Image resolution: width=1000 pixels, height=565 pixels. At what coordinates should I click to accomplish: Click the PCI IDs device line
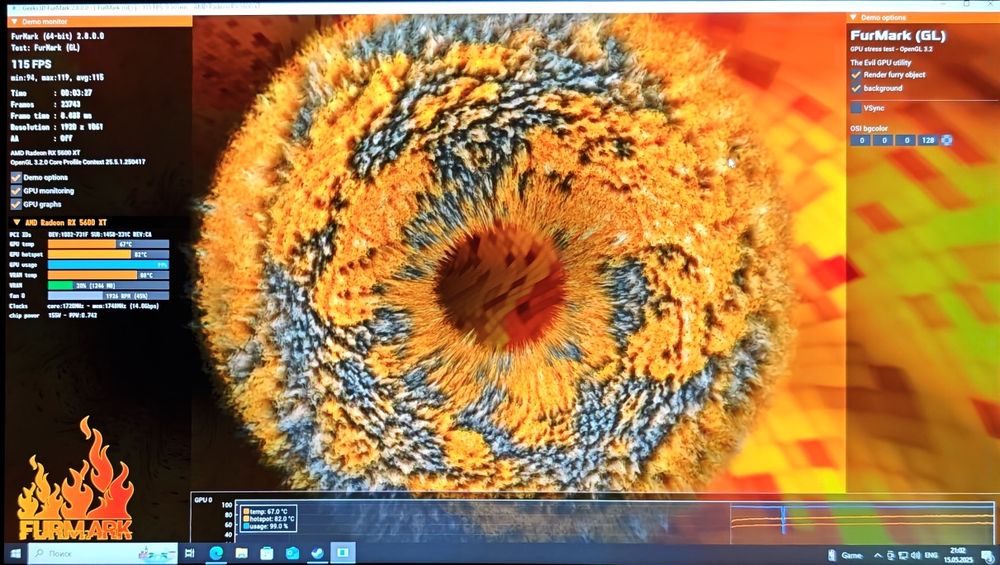click(80, 235)
